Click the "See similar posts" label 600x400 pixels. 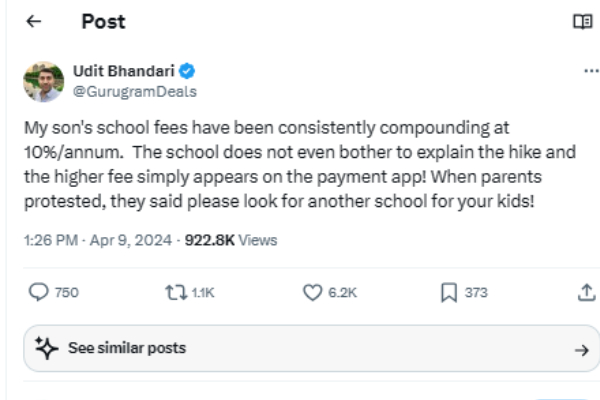tap(126, 348)
